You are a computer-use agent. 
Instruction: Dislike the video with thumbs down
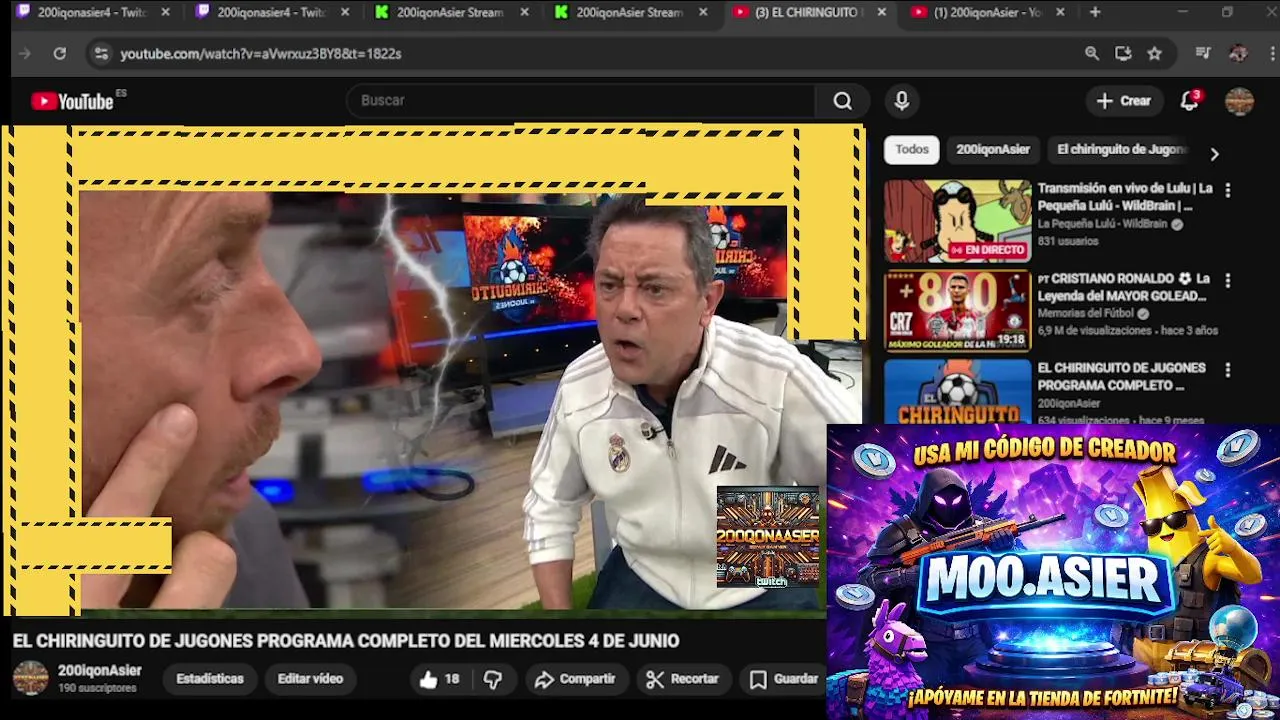[x=493, y=679]
